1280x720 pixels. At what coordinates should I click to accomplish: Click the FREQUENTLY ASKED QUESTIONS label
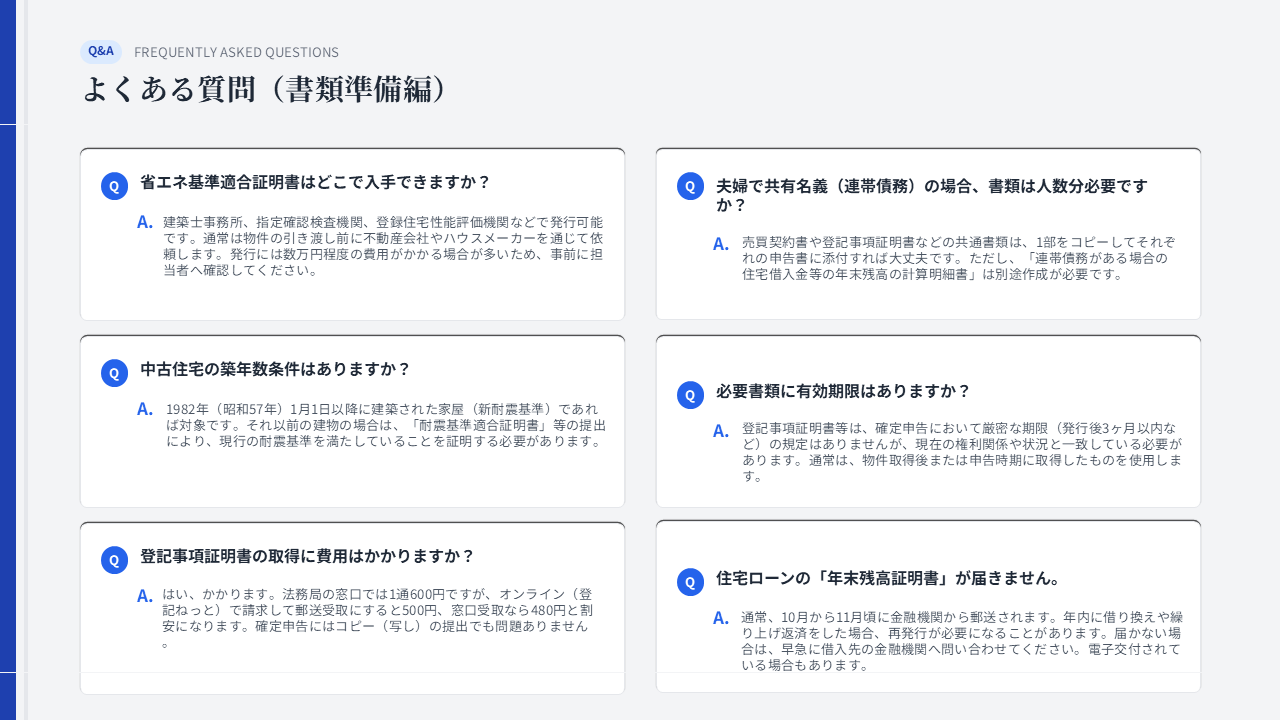click(236, 52)
